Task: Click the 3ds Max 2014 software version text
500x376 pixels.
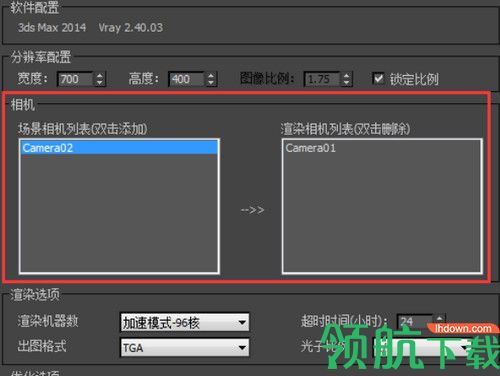Action: pos(52,27)
